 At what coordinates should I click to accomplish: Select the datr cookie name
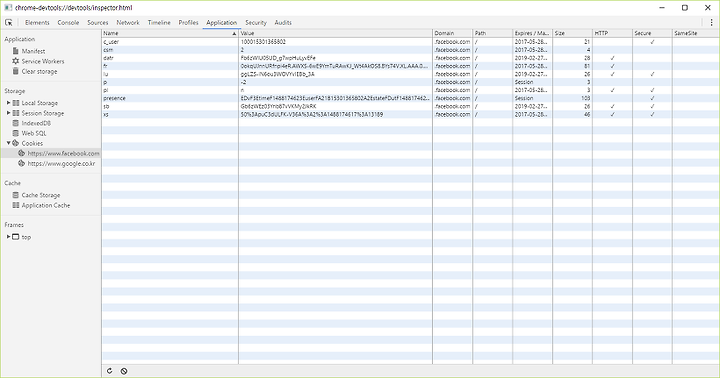pyautogui.click(x=108, y=58)
